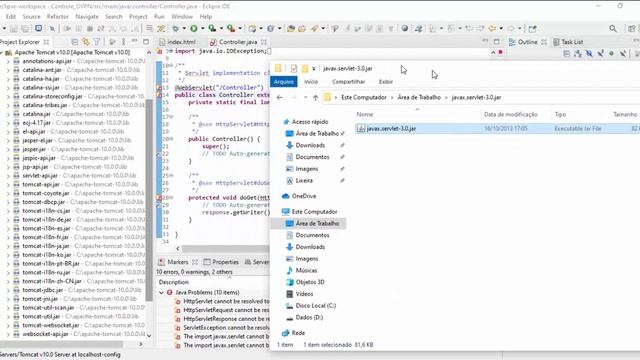640x360 pixels.
Task: Open the Compartilhar ribbon tab
Action: (x=348, y=82)
